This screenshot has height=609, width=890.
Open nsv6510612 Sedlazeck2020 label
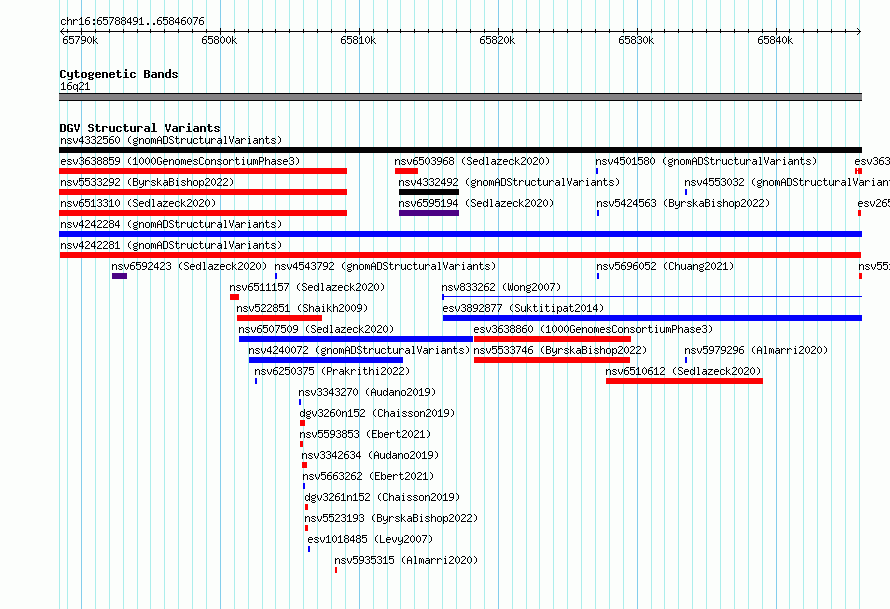point(683,371)
